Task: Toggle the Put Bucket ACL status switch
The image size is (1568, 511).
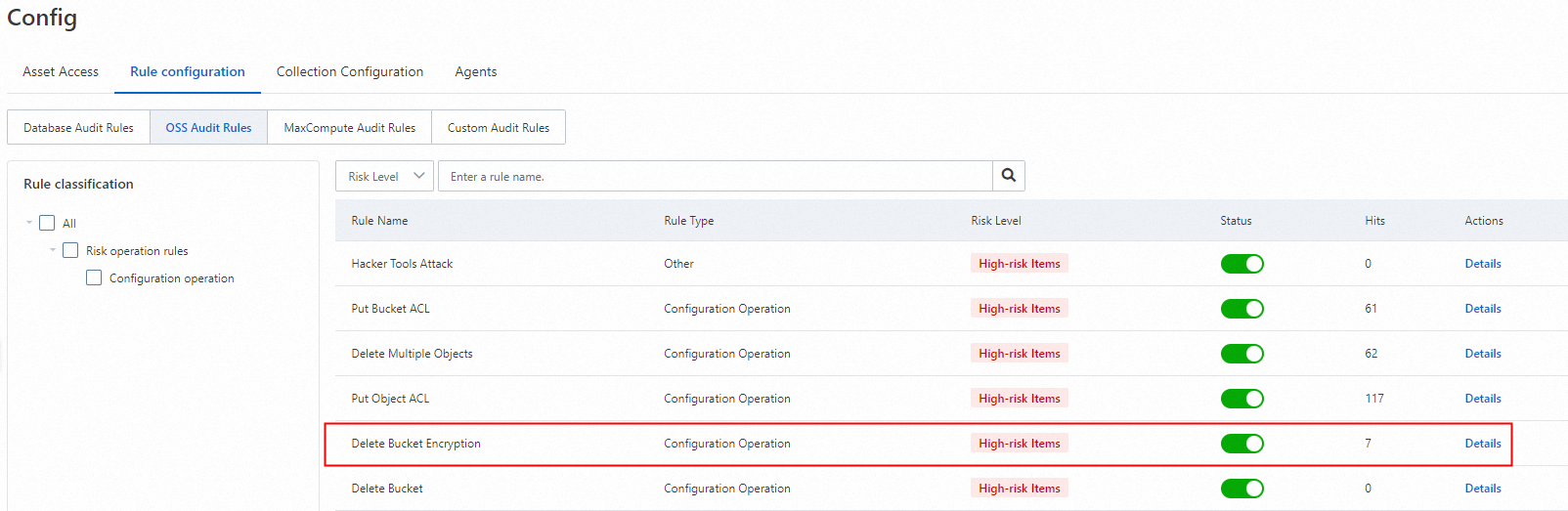Action: (1241, 309)
